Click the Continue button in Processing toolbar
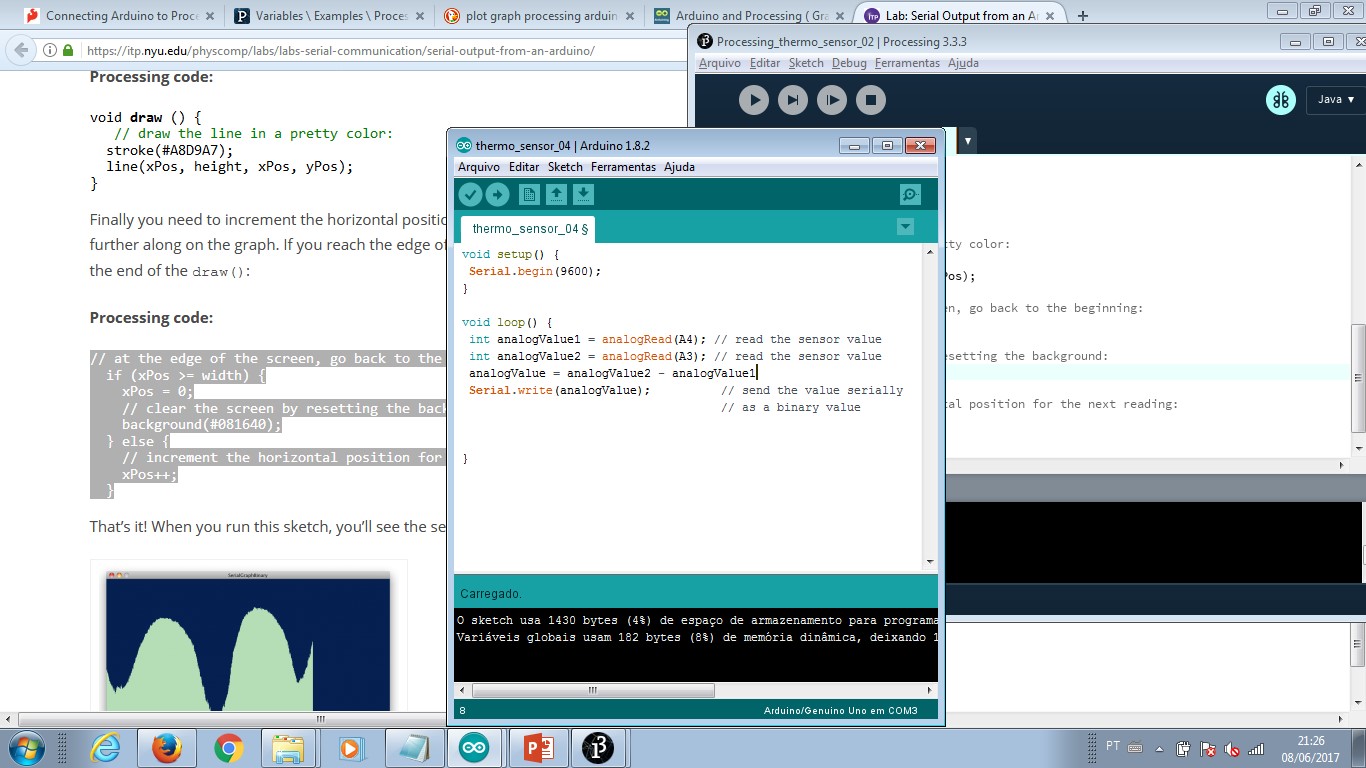 [832, 100]
